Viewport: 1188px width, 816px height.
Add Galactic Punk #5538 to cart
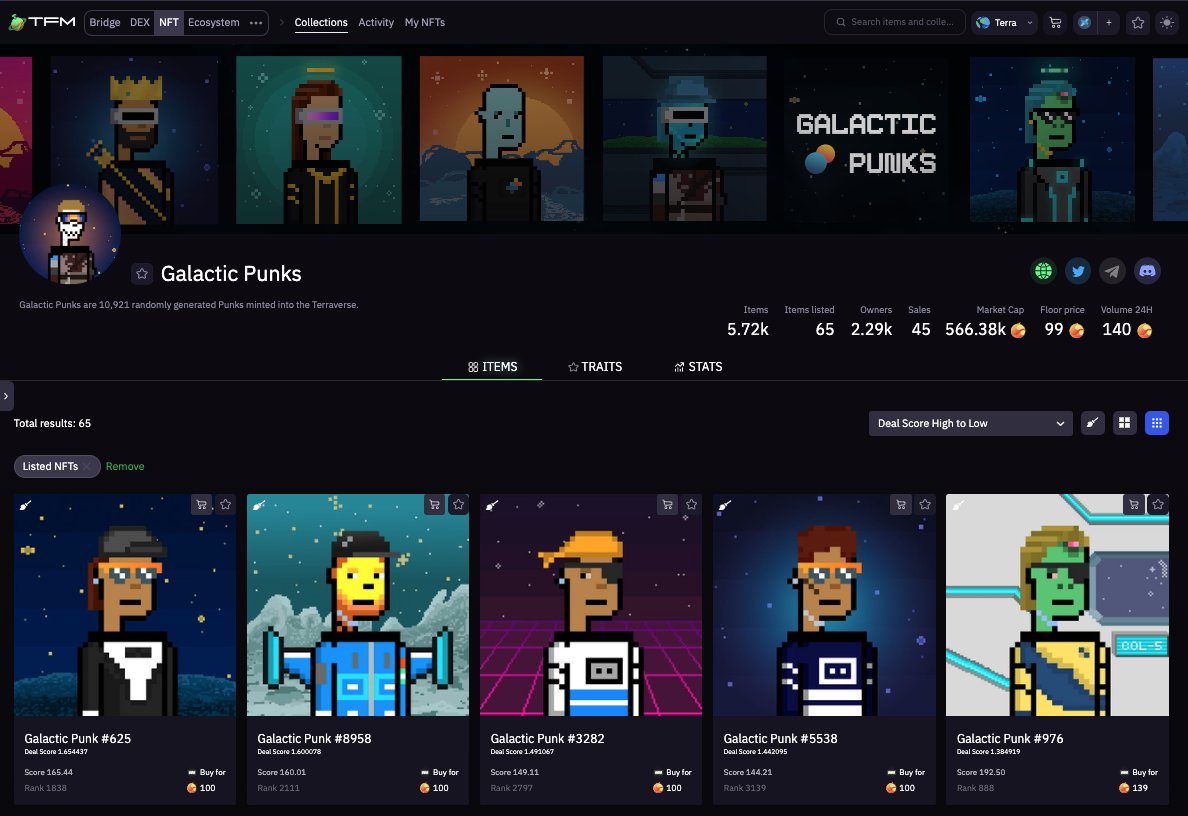(901, 505)
